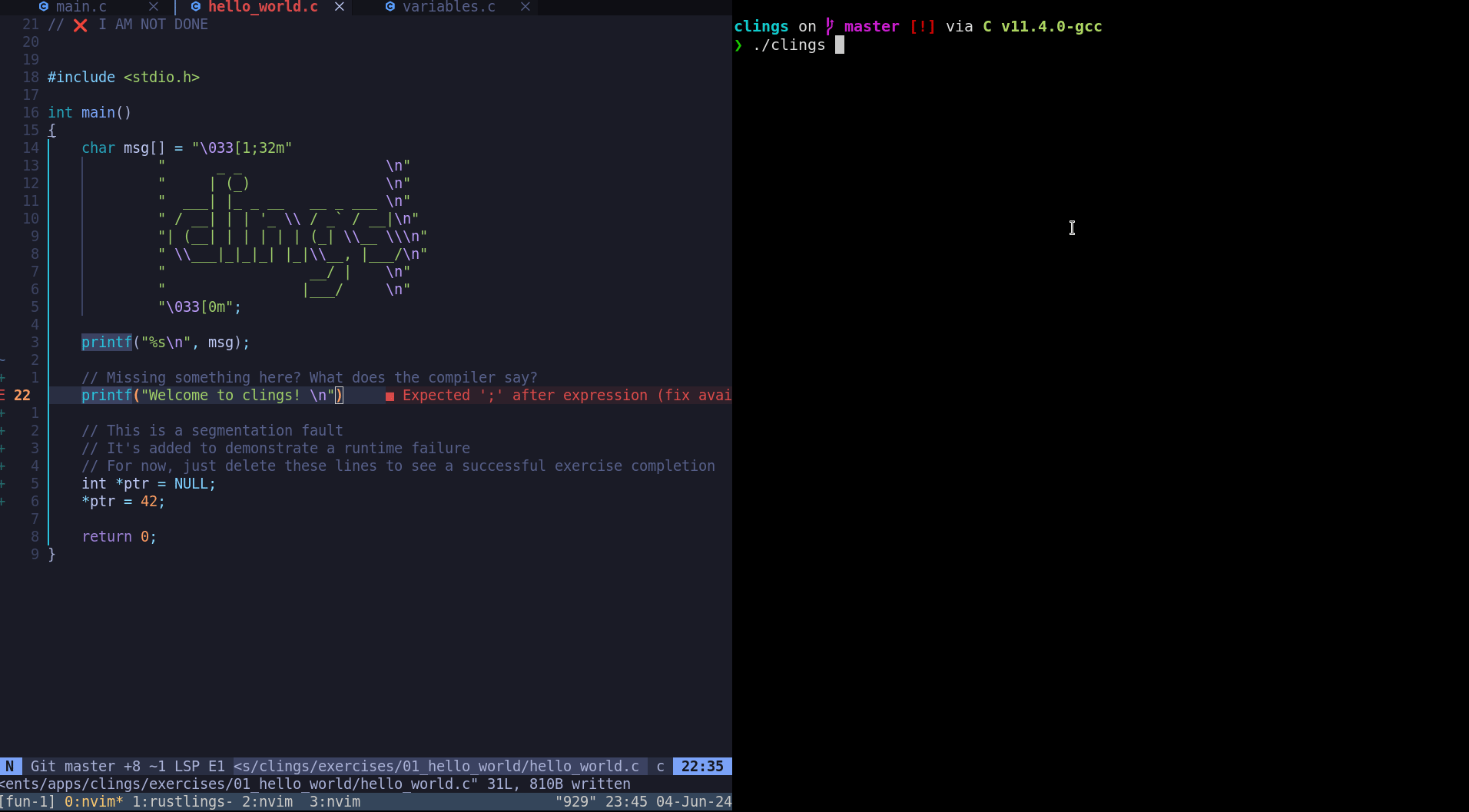1469x812 pixels.
Task: Click the E error sign on line 22
Action: [x=3, y=396]
